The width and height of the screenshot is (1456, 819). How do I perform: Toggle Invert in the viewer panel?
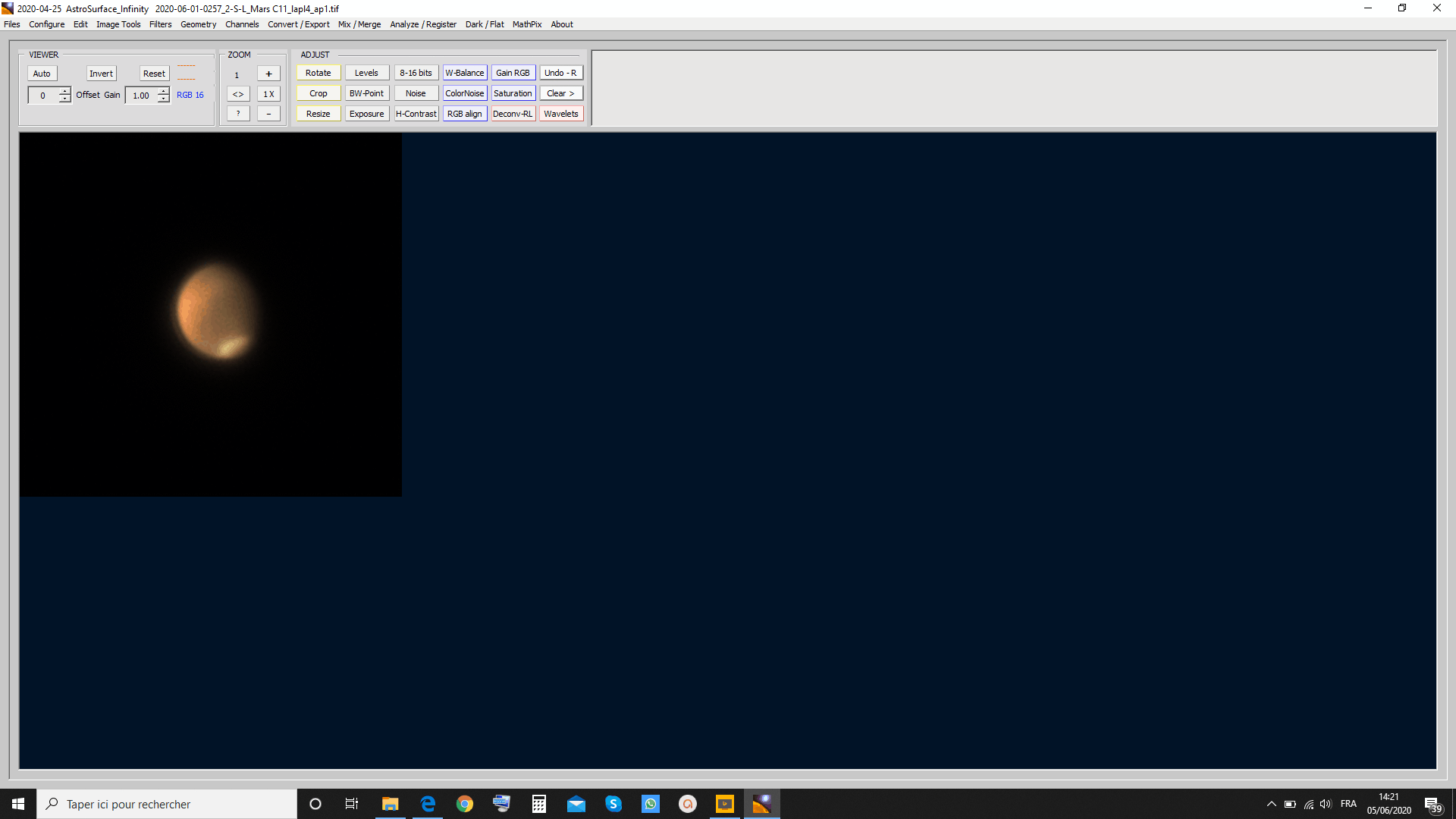point(101,74)
